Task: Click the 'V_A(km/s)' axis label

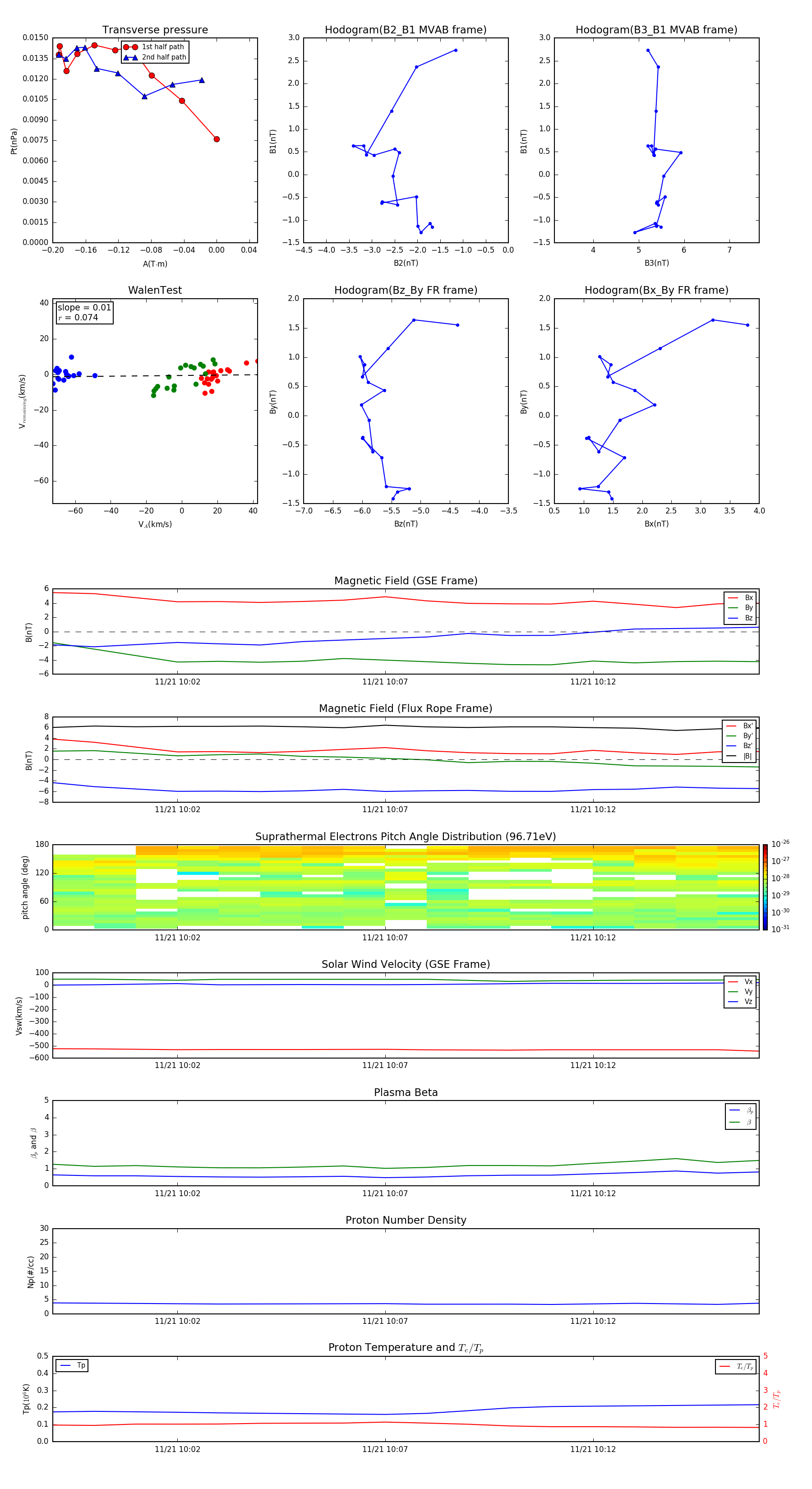Action: pyautogui.click(x=155, y=524)
